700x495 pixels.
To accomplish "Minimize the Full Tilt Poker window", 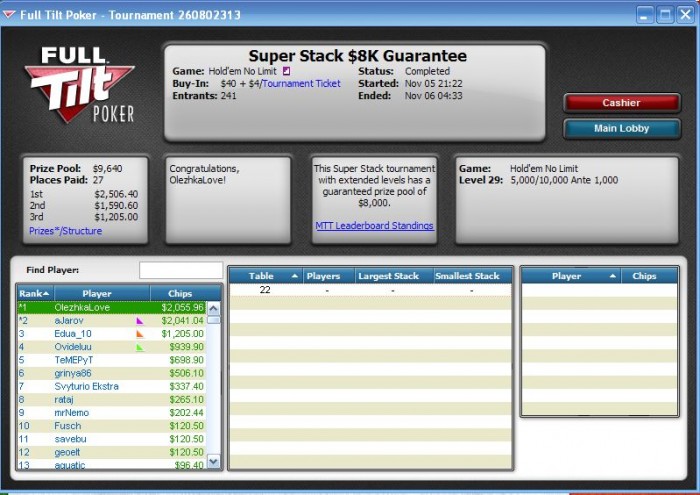I will [644, 15].
